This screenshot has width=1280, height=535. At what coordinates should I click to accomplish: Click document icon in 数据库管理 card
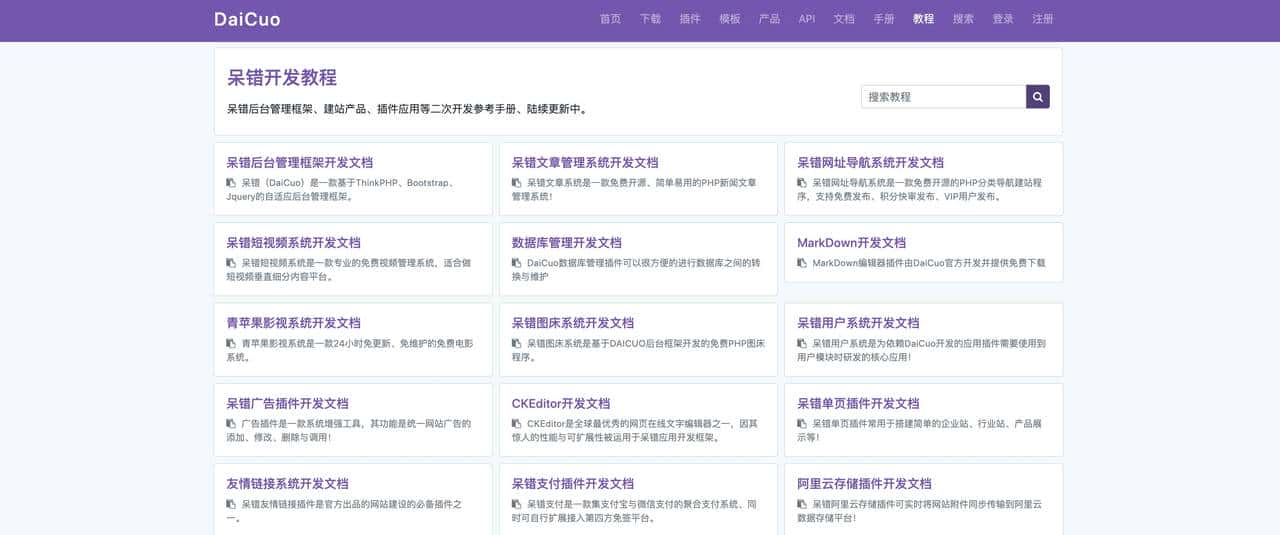(x=517, y=263)
